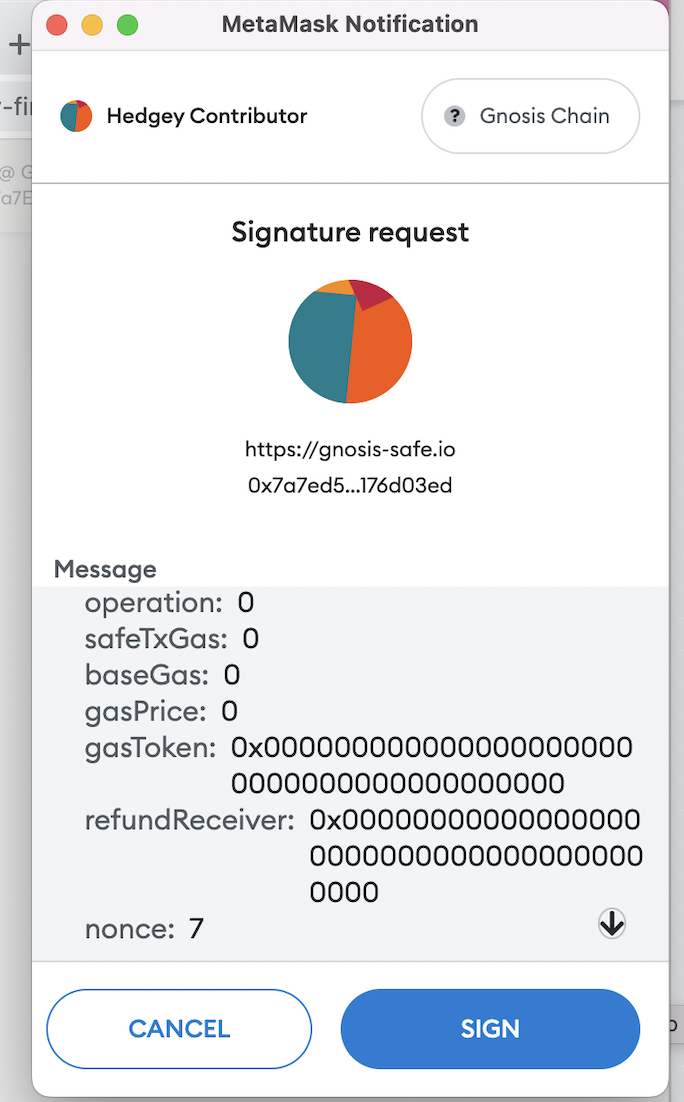Click the SIGN button
684x1102 pixels.
(x=490, y=1028)
